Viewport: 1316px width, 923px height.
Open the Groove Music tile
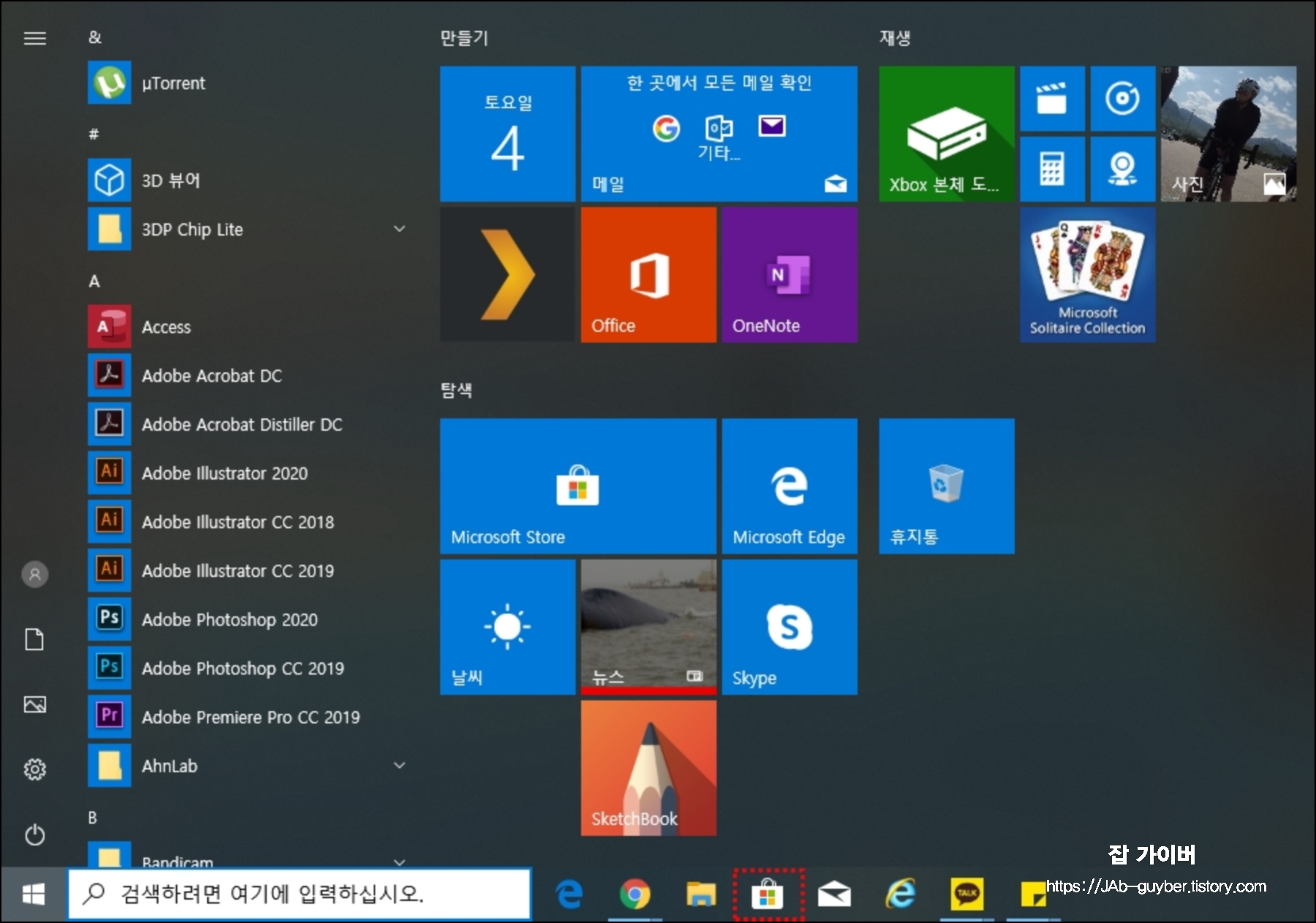point(1122,99)
